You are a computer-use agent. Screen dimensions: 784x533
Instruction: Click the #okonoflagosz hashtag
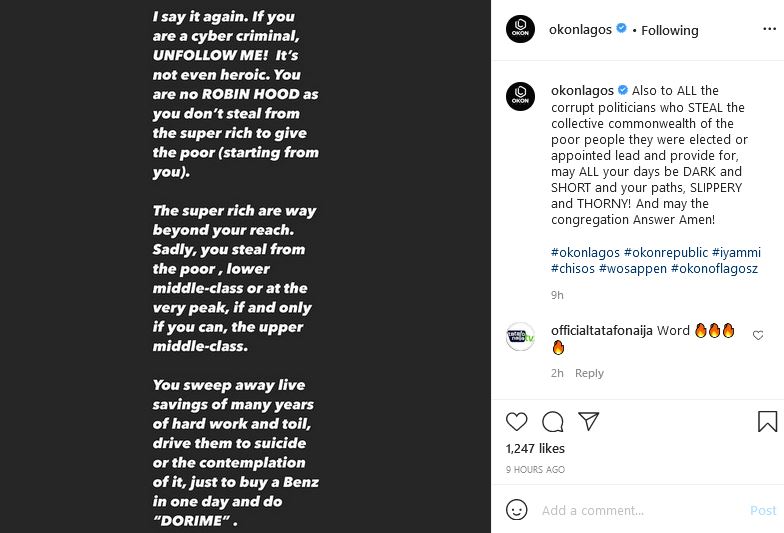(x=715, y=269)
